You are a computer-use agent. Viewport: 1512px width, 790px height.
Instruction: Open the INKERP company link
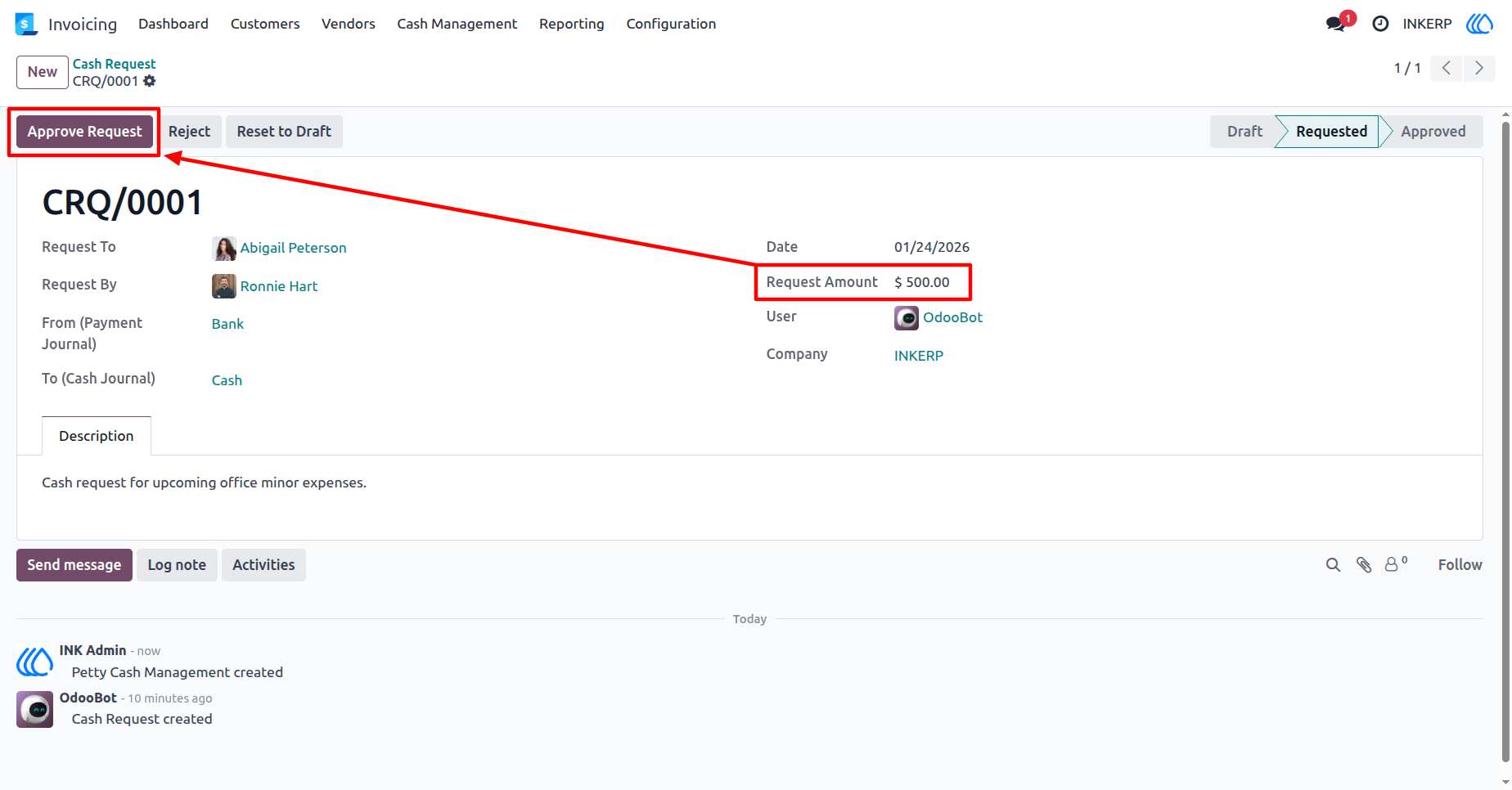(919, 356)
